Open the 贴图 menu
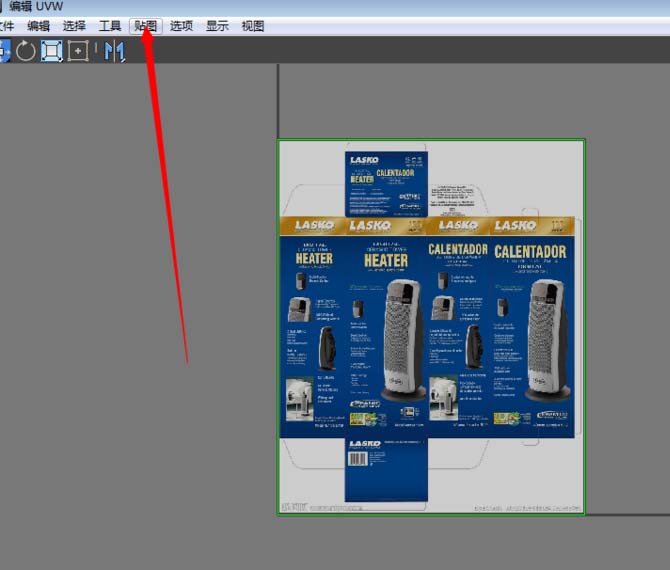 coord(146,26)
